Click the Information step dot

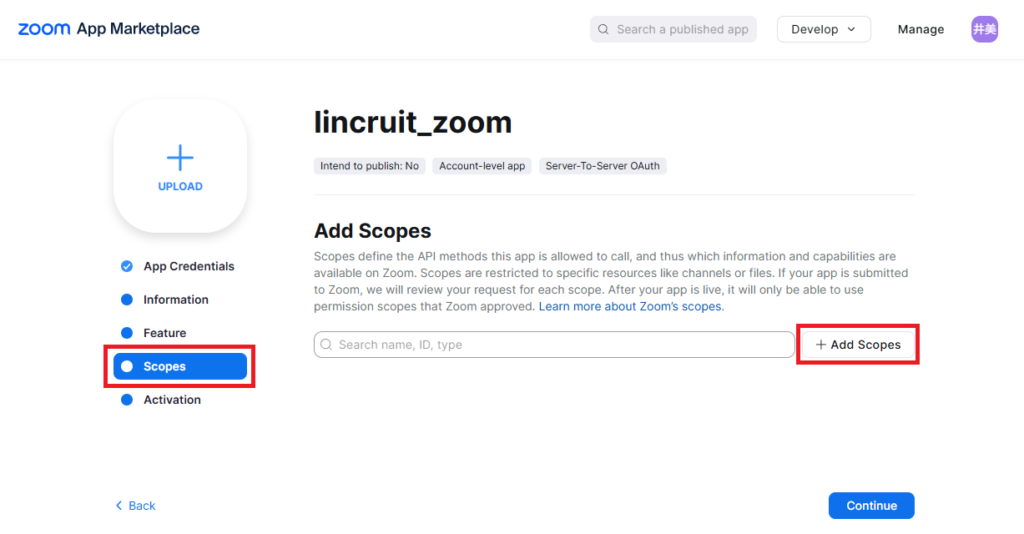(127, 300)
